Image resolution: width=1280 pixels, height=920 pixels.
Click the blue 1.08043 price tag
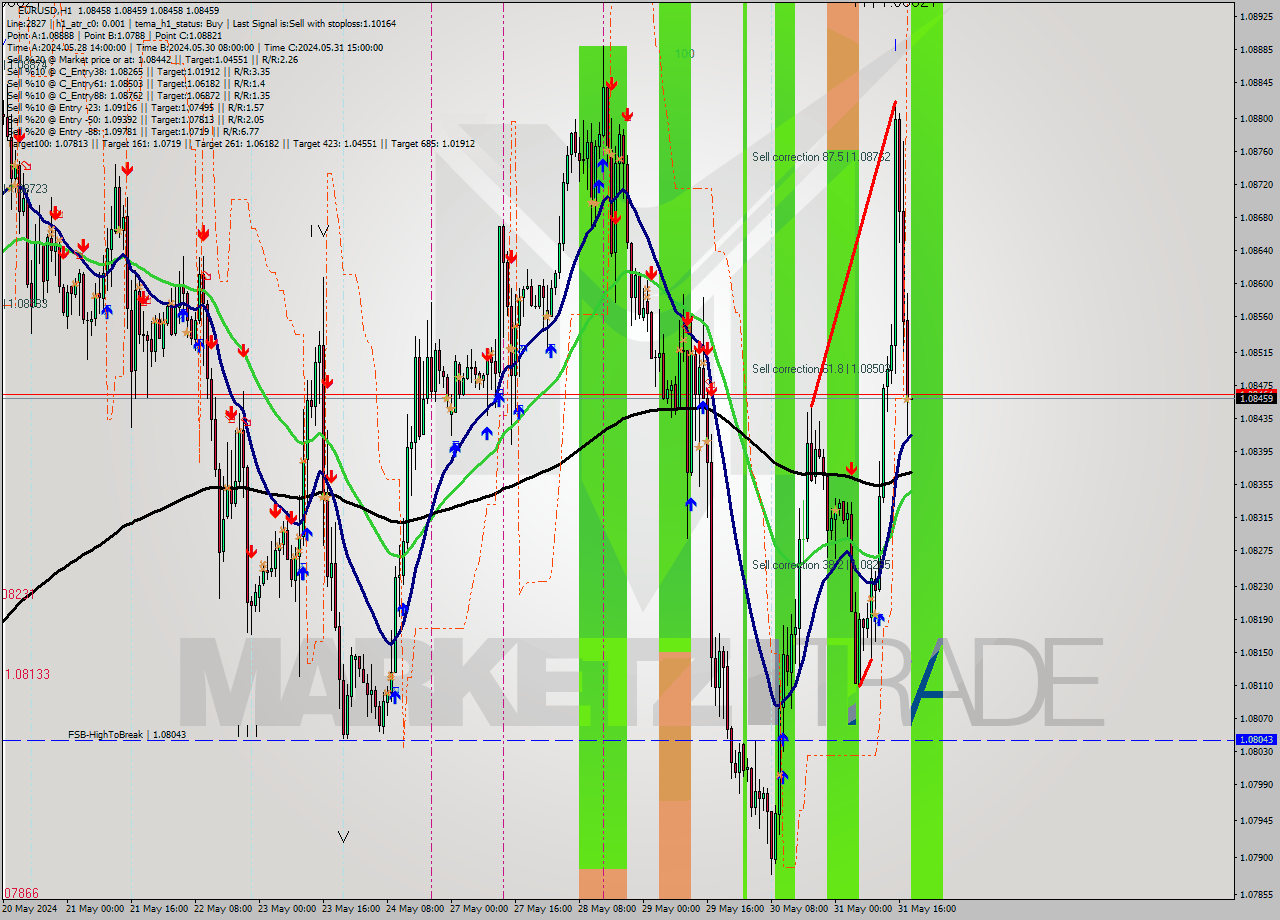pyautogui.click(x=1256, y=740)
